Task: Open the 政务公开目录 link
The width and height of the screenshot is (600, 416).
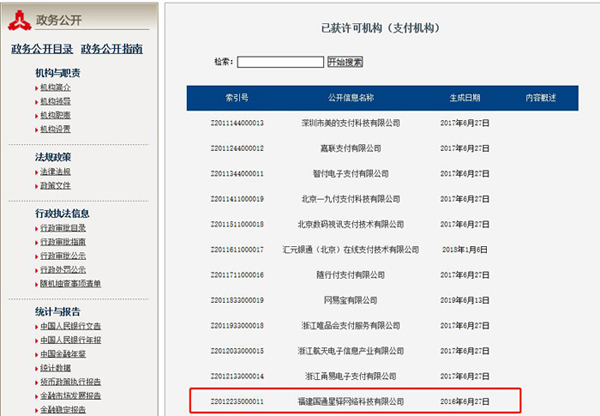Action: [x=42, y=49]
